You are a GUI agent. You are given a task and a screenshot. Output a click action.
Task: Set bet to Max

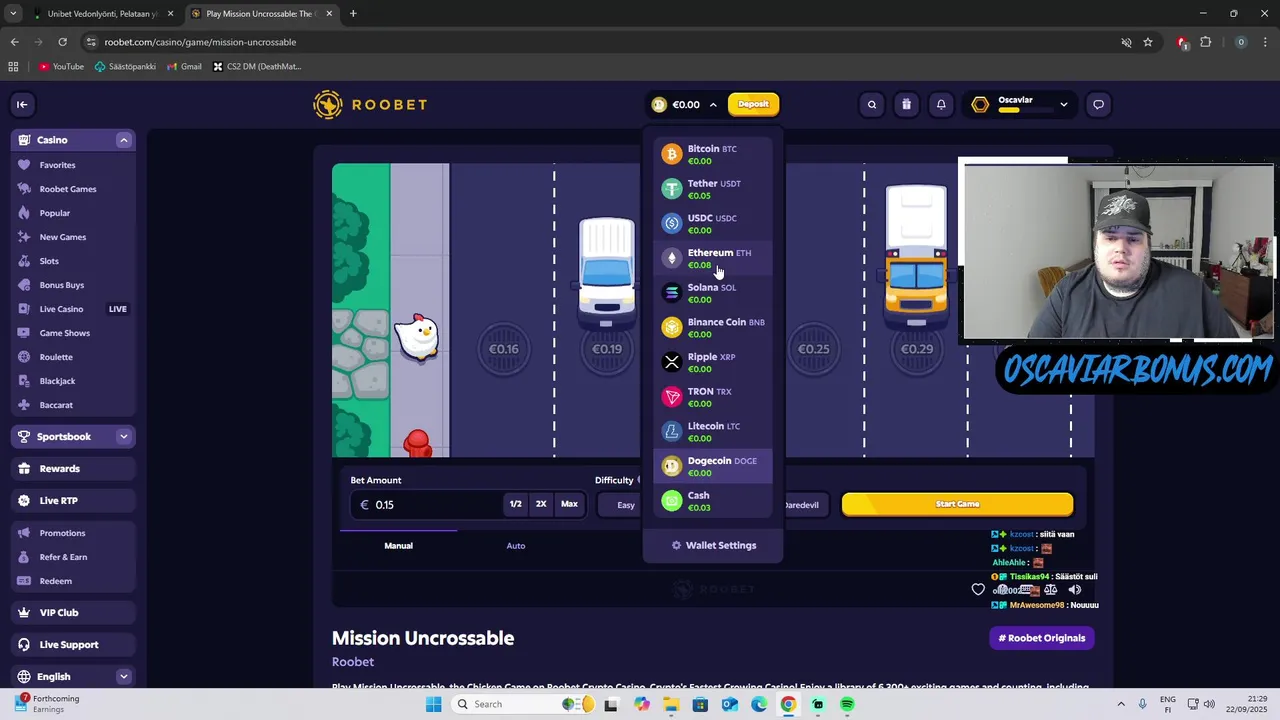(569, 504)
